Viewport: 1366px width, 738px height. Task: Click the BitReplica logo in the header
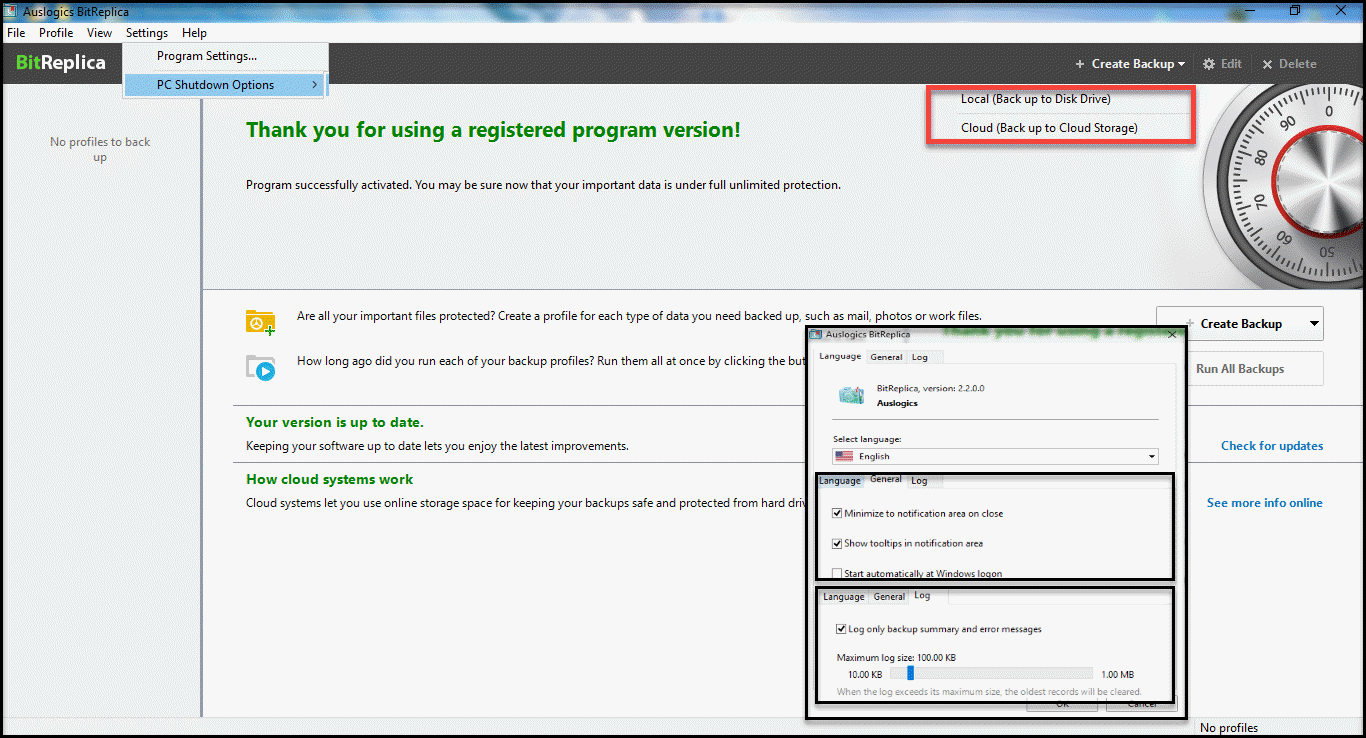[61, 63]
